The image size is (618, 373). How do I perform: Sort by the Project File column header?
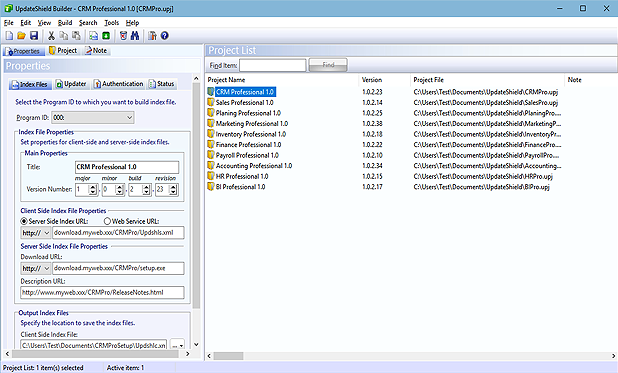488,80
